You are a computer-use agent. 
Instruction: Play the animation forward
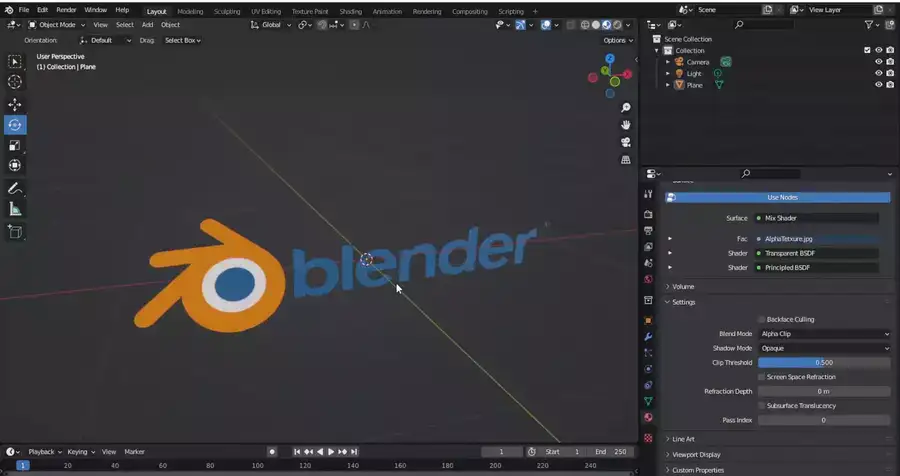coord(331,452)
